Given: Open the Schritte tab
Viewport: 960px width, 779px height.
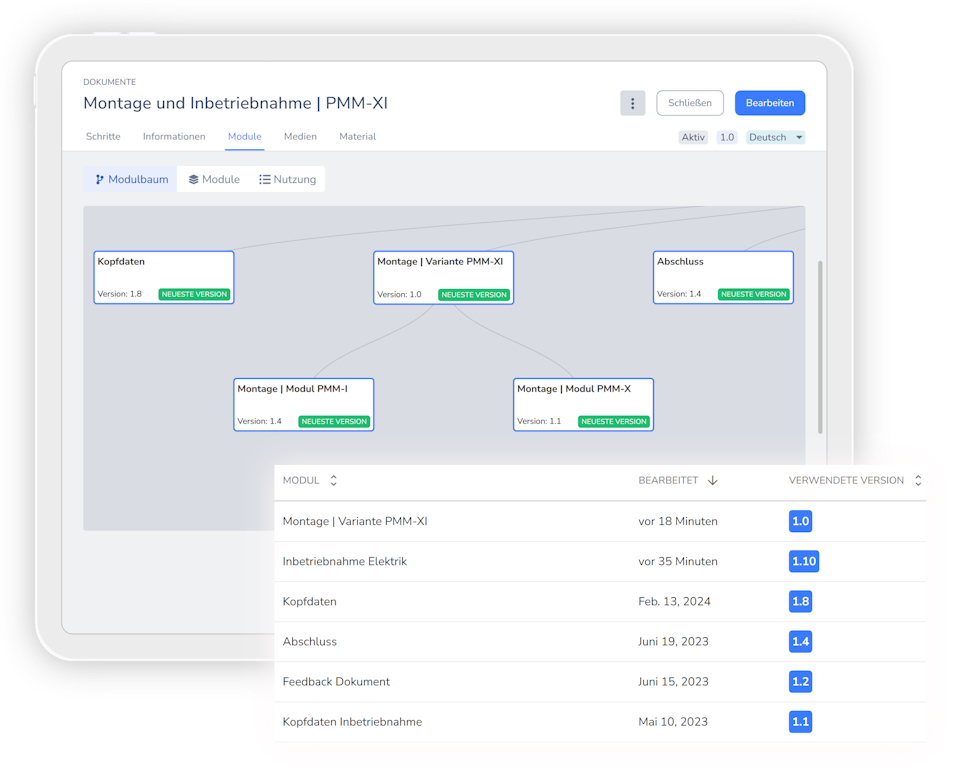Looking at the screenshot, I should click(x=103, y=136).
